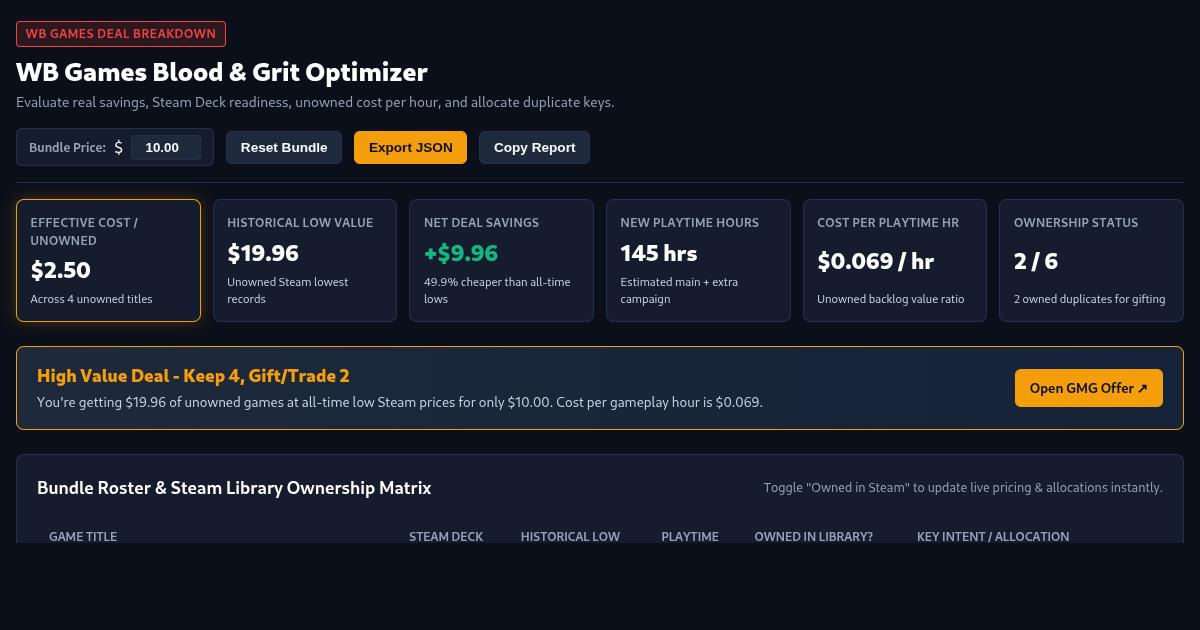1200x630 pixels.
Task: Click the Bundle Roster & Steam Library heading
Action: point(234,488)
